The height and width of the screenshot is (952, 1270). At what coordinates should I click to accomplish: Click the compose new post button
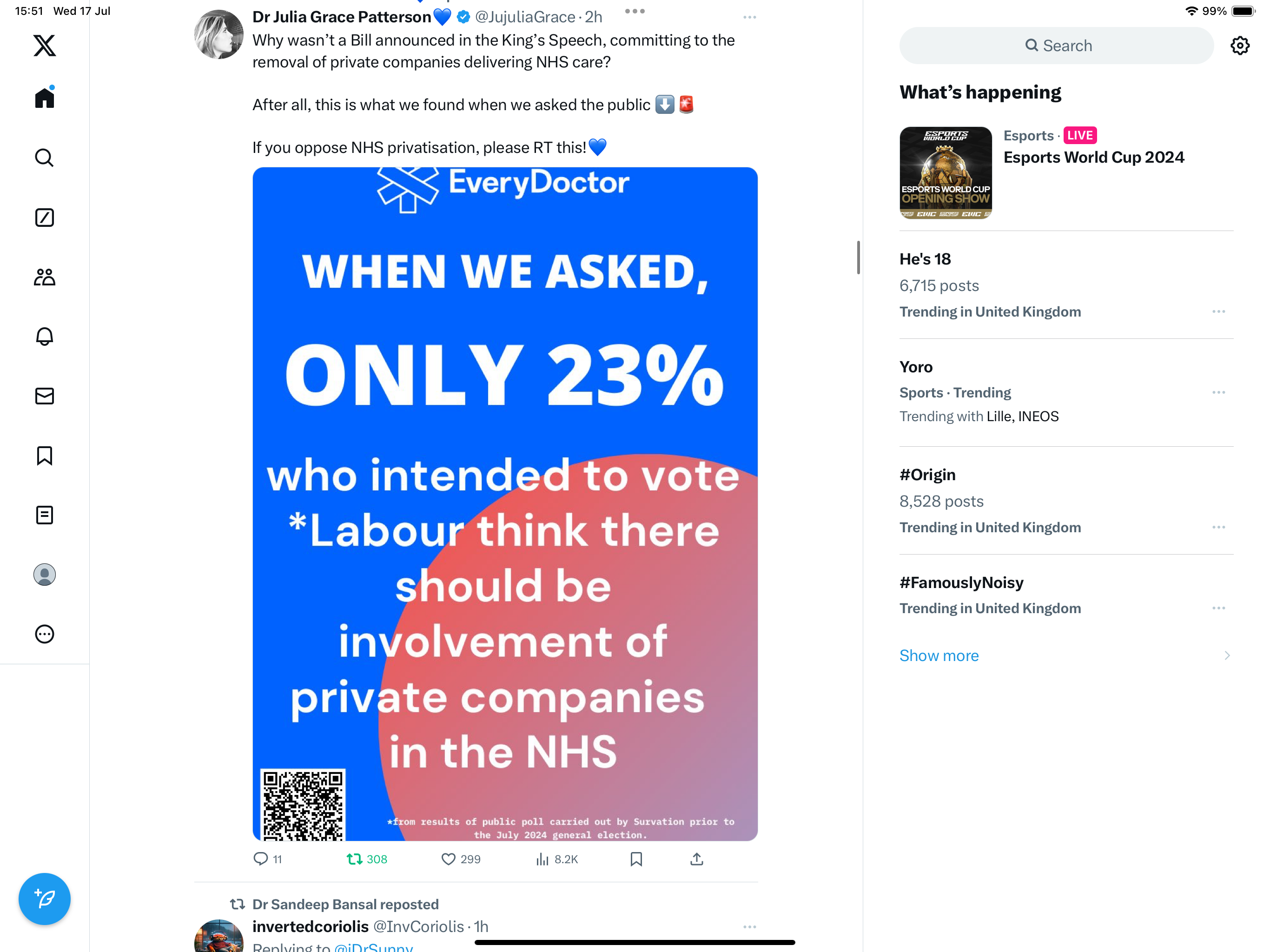tap(44, 899)
